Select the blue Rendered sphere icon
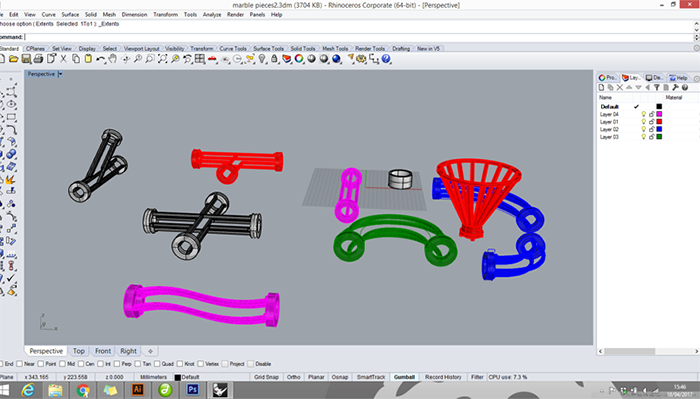The image size is (700, 399). click(336, 59)
